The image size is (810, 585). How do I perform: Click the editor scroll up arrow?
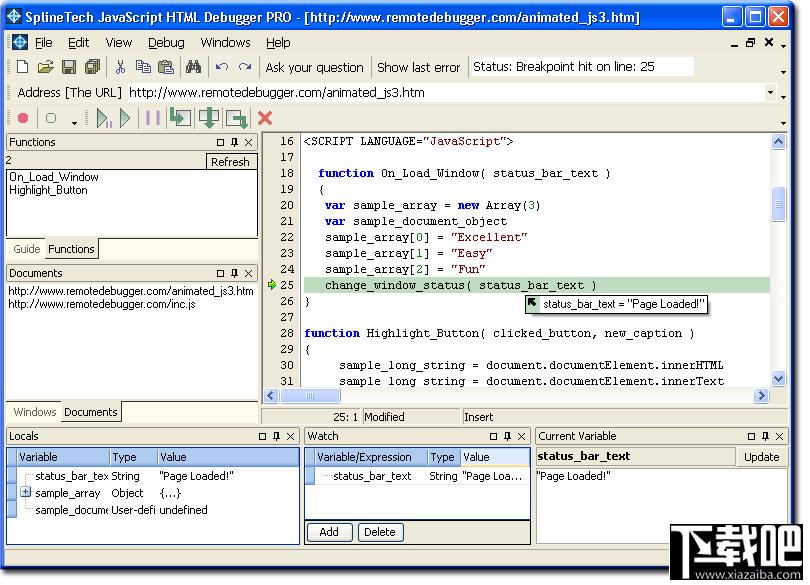[778, 141]
